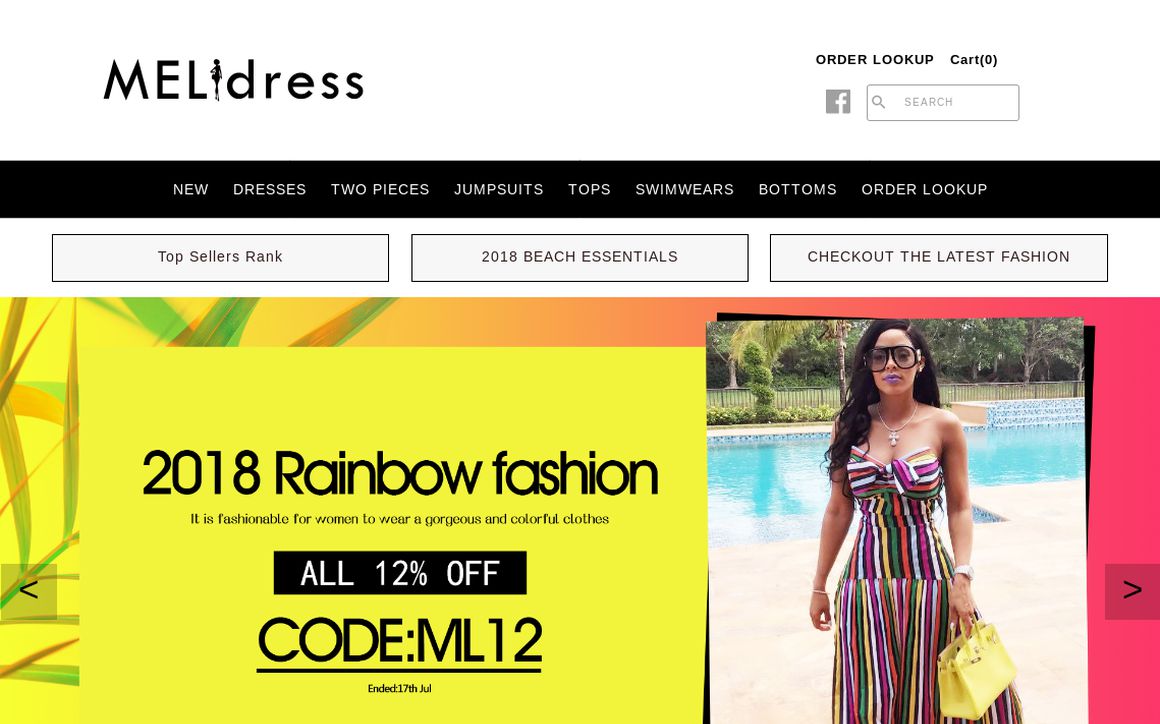Go to SWIMWEARS category
The height and width of the screenshot is (724, 1160).
coord(684,189)
